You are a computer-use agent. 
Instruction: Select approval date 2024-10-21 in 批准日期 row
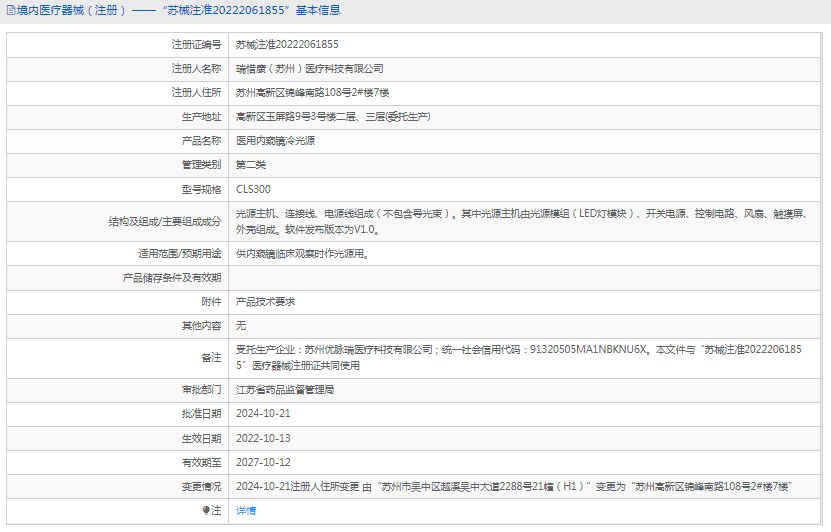(x=263, y=413)
